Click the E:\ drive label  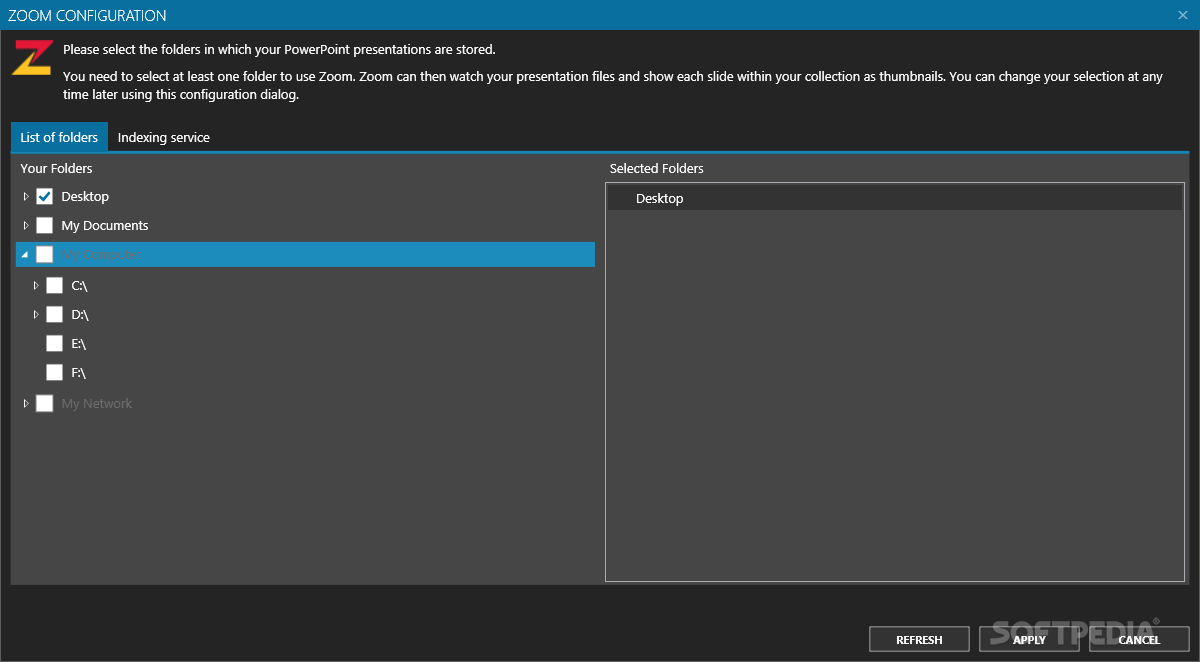79,344
